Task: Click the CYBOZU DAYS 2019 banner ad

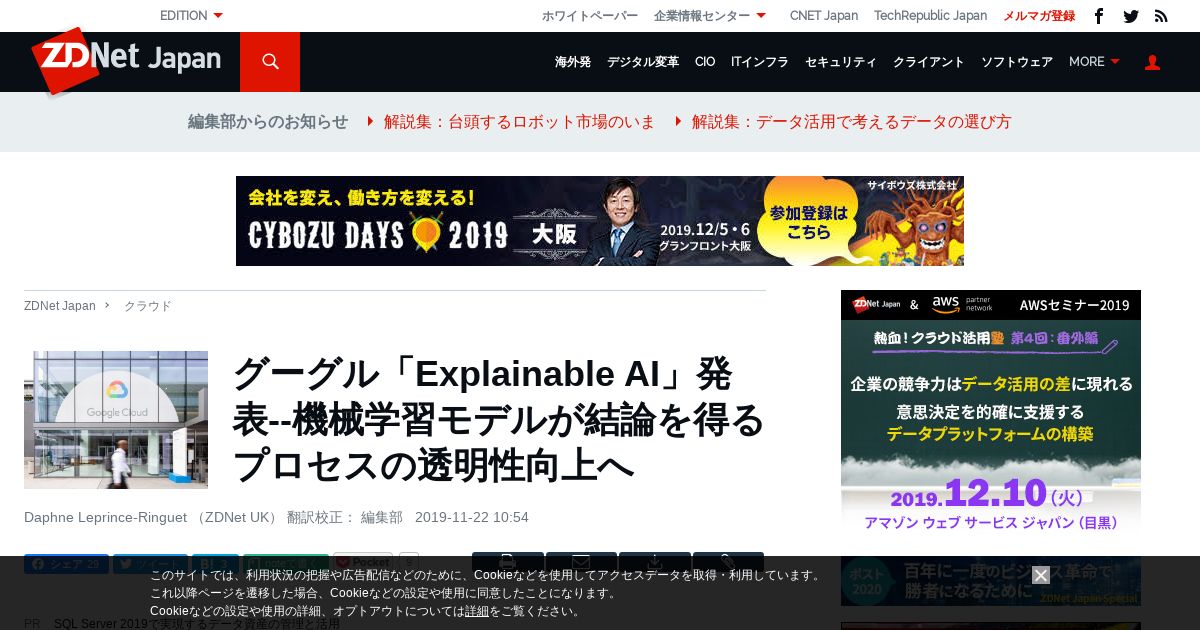Action: tap(600, 221)
